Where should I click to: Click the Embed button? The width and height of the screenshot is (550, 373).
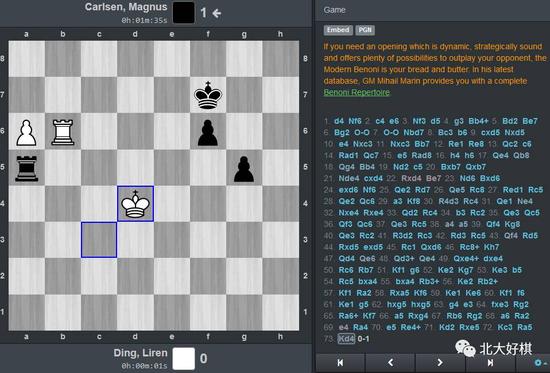[x=338, y=30]
